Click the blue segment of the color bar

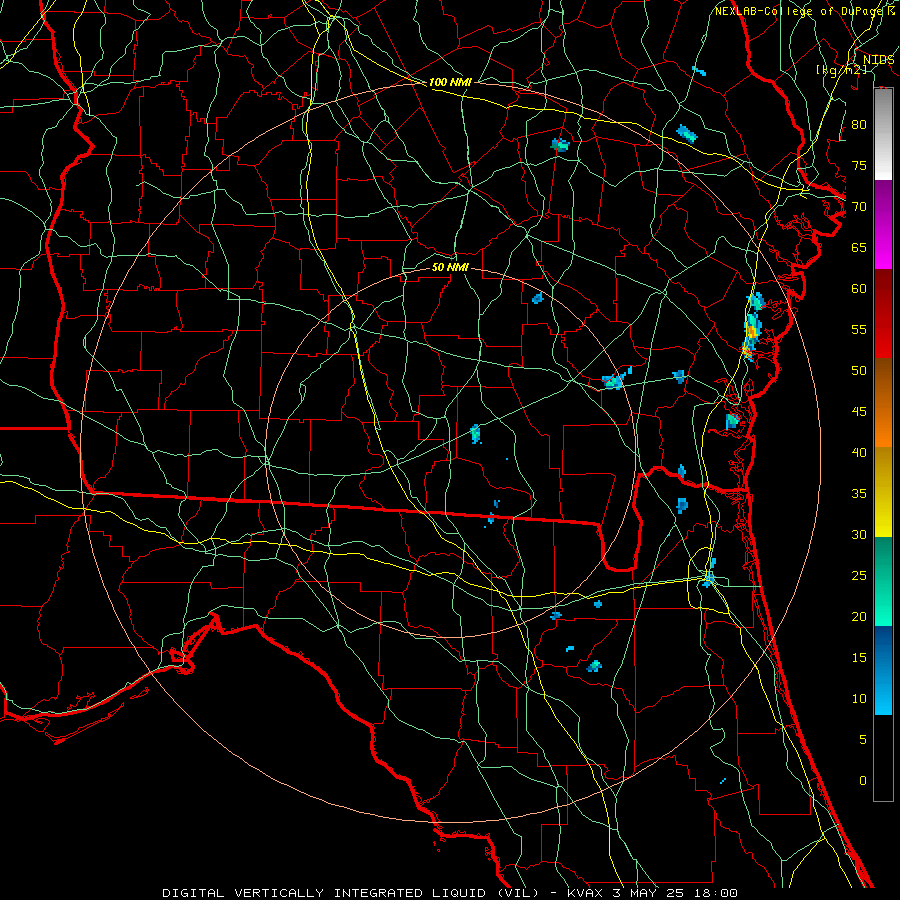[x=883, y=670]
